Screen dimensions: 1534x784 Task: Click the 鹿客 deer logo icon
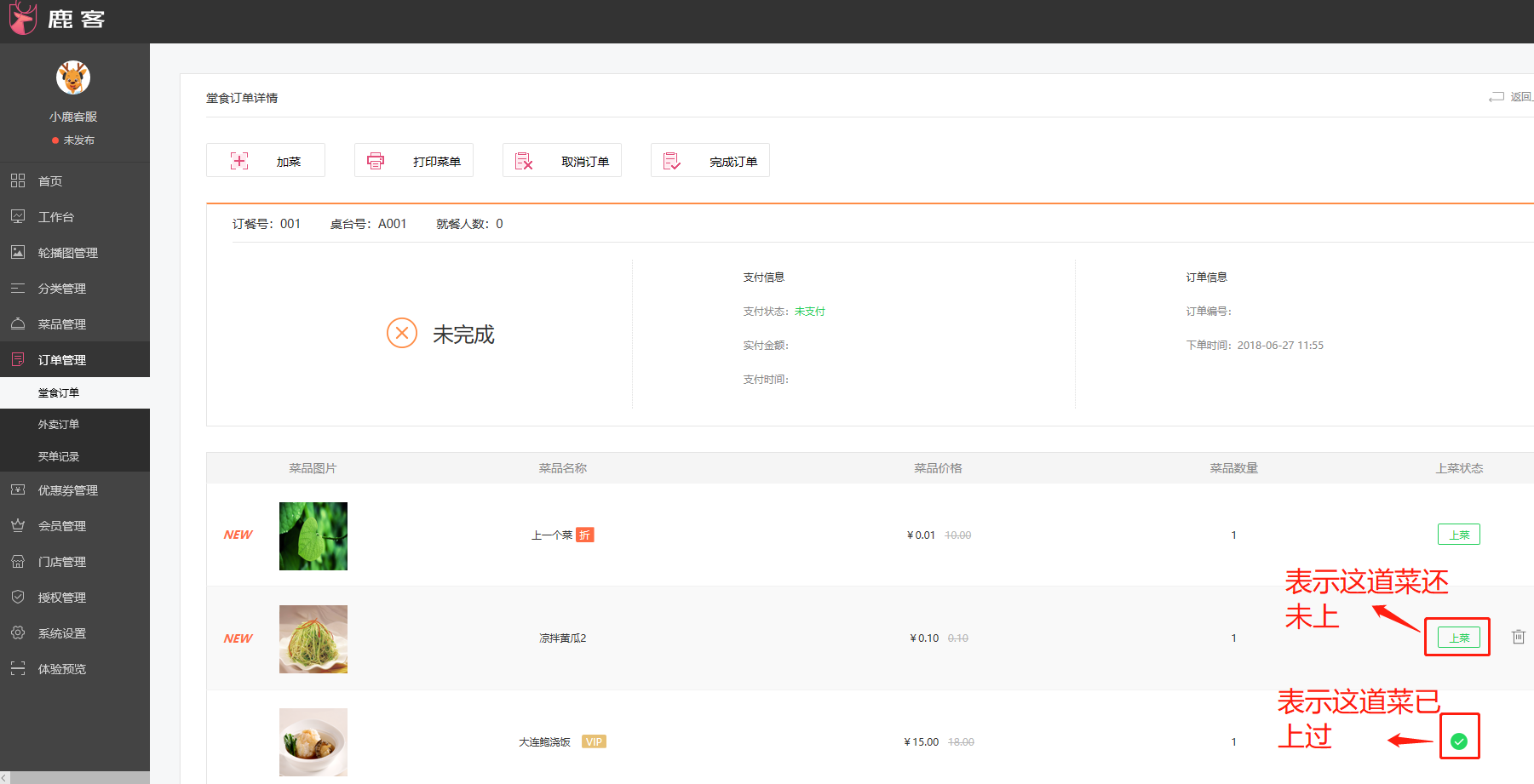pyautogui.click(x=23, y=18)
